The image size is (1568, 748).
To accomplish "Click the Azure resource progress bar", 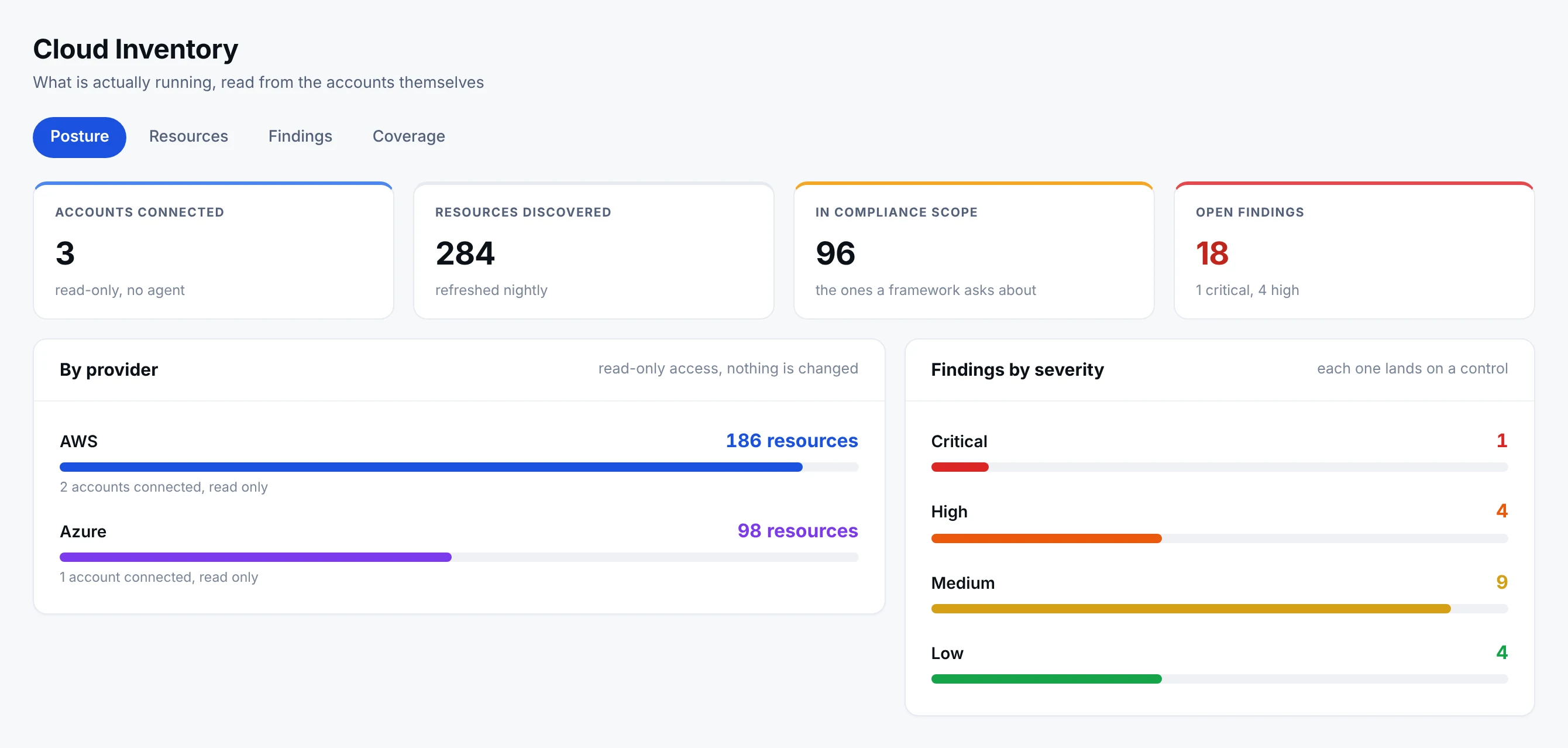I will 459,557.
